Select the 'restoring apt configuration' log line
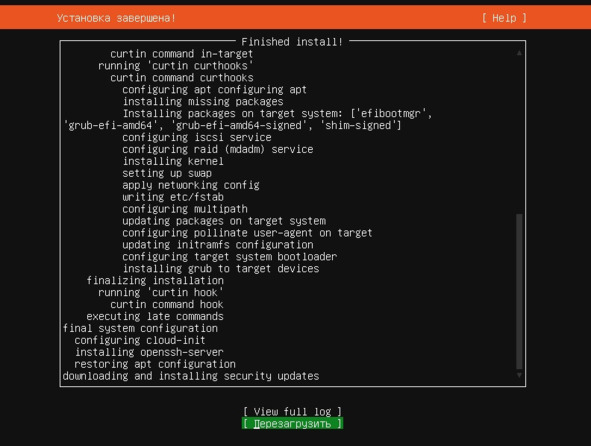 point(155,364)
